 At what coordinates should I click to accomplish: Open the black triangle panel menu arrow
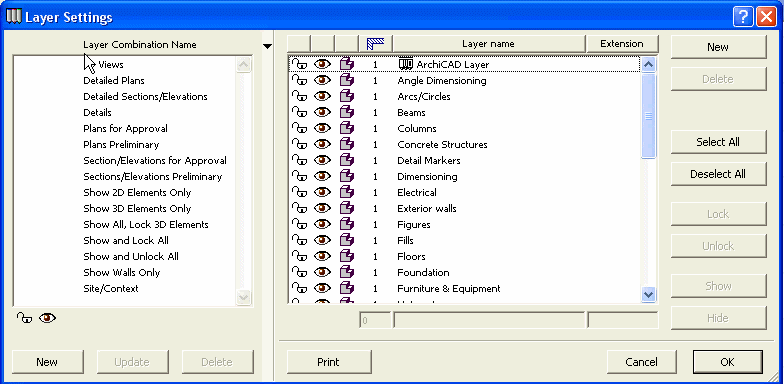tap(268, 46)
